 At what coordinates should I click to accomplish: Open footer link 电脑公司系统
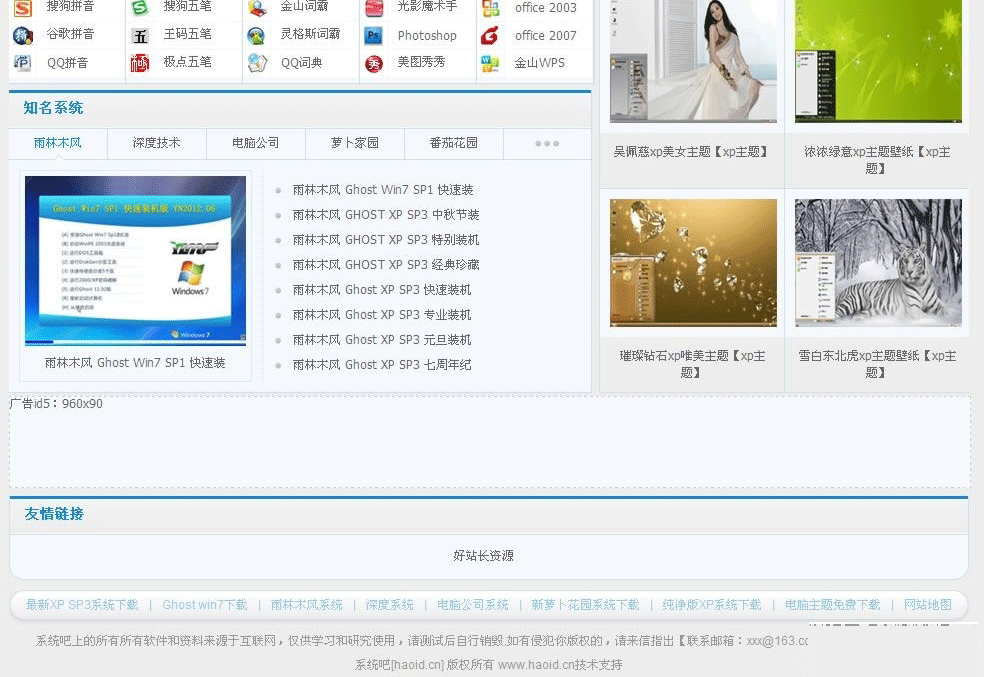[x=473, y=605]
